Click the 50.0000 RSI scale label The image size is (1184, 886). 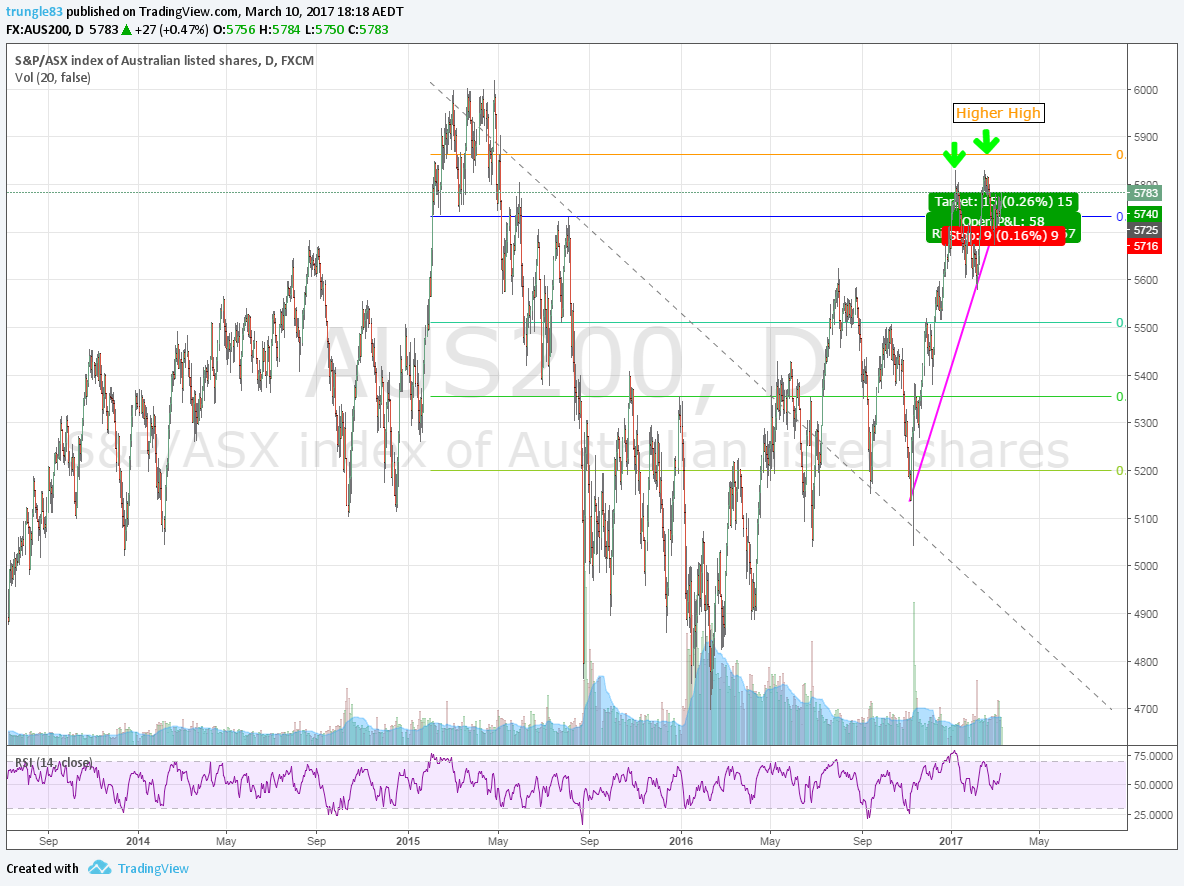[1153, 786]
